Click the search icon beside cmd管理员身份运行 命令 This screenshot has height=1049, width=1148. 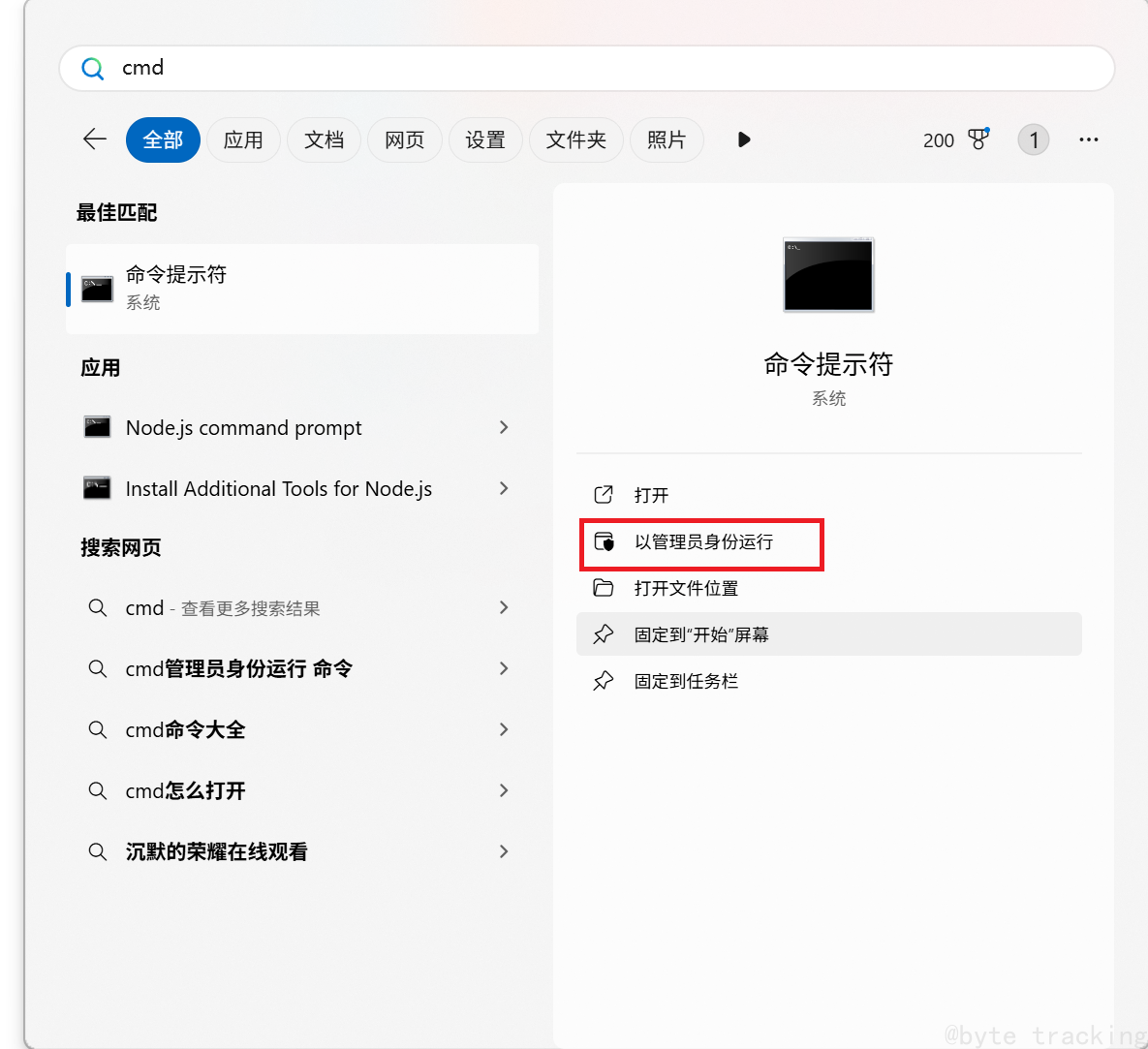98,668
